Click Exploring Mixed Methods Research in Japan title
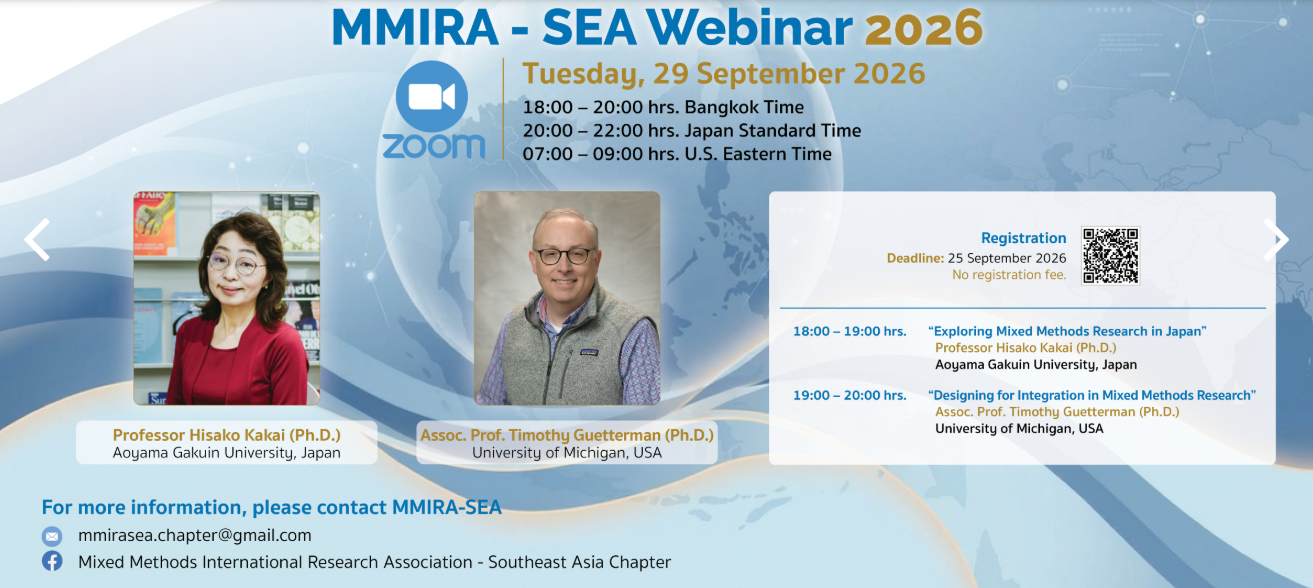Image resolution: width=1313 pixels, height=588 pixels. 1068,331
